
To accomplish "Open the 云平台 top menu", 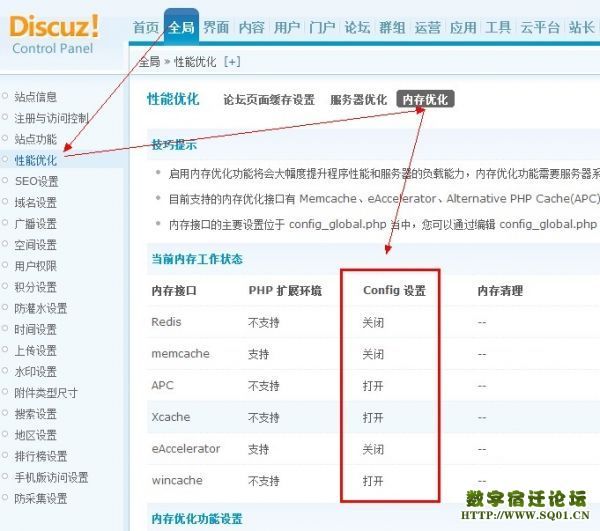I will pyautogui.click(x=540, y=28).
